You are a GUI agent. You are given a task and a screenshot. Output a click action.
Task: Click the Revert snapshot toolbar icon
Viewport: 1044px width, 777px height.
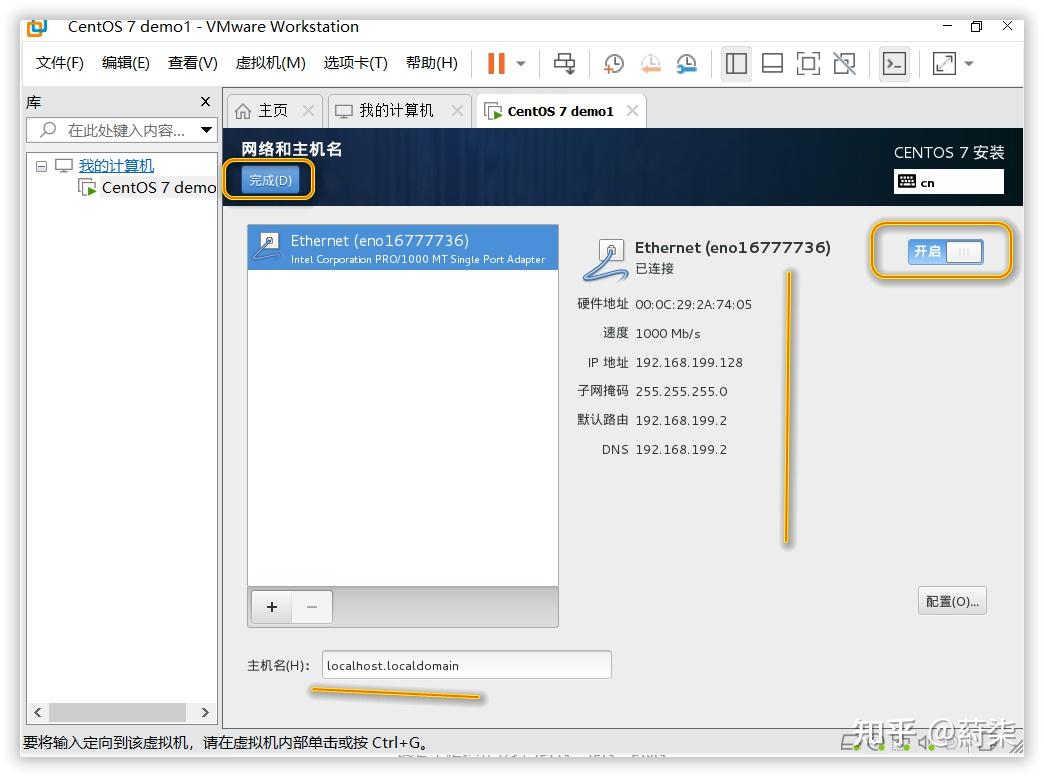[x=650, y=63]
